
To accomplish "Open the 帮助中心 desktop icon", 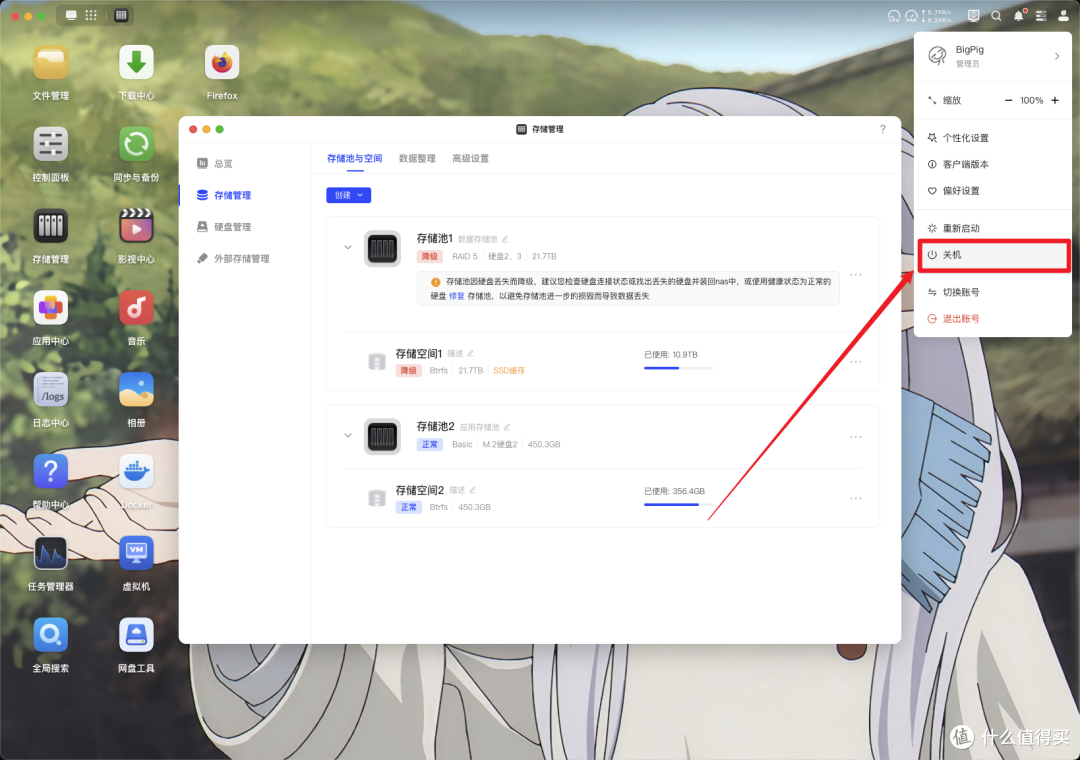I will [50, 473].
